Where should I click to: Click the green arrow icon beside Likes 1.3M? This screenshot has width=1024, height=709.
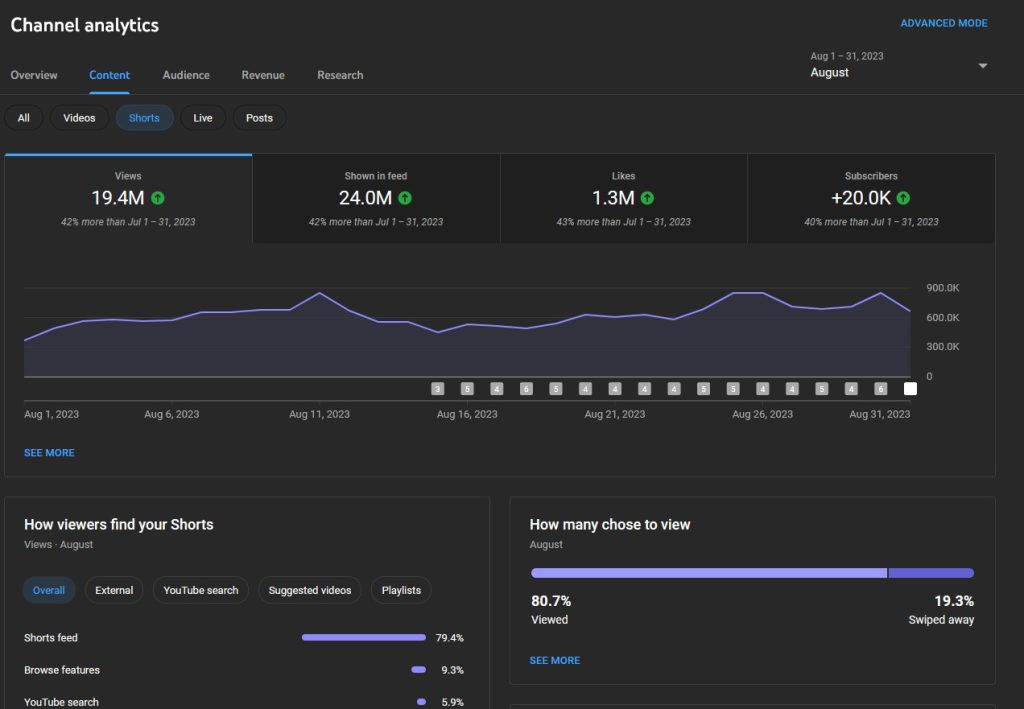point(647,198)
